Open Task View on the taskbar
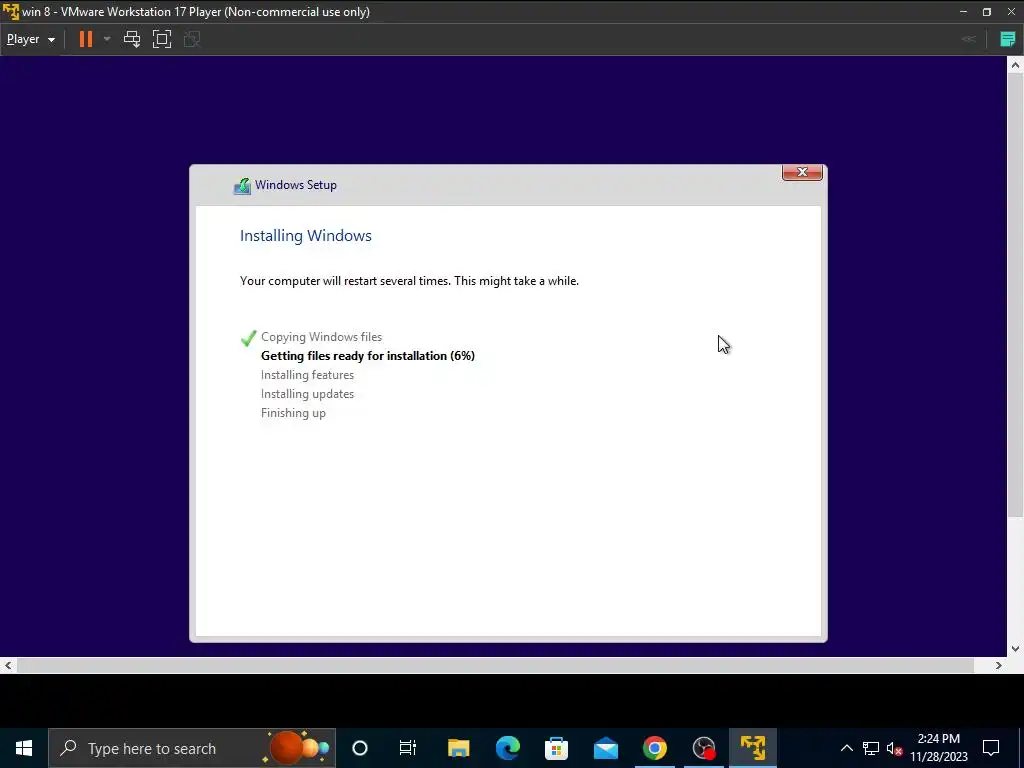This screenshot has height=768, width=1024. [x=408, y=748]
